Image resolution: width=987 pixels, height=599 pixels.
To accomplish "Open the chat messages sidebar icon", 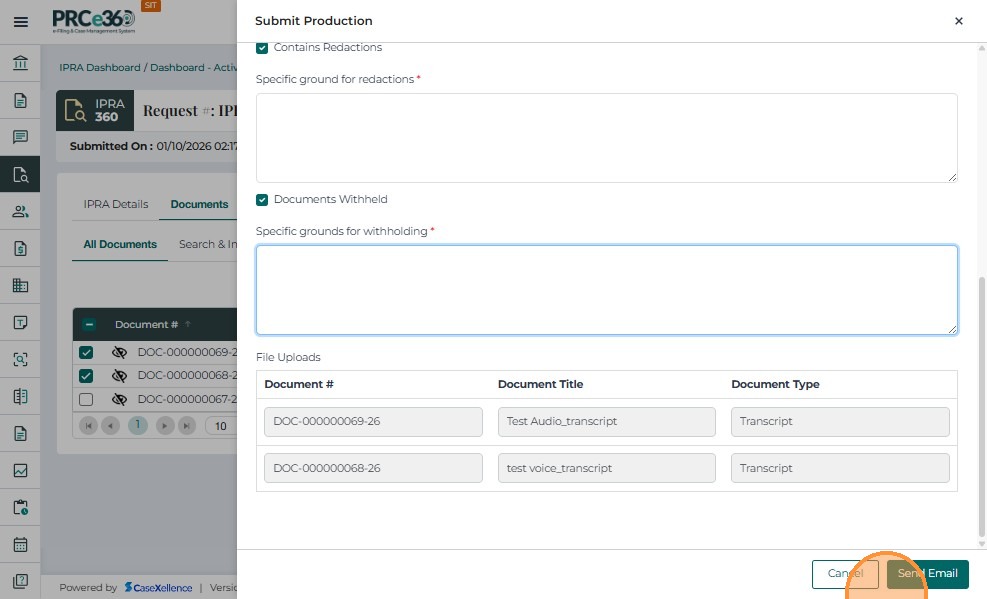I will pos(20,137).
